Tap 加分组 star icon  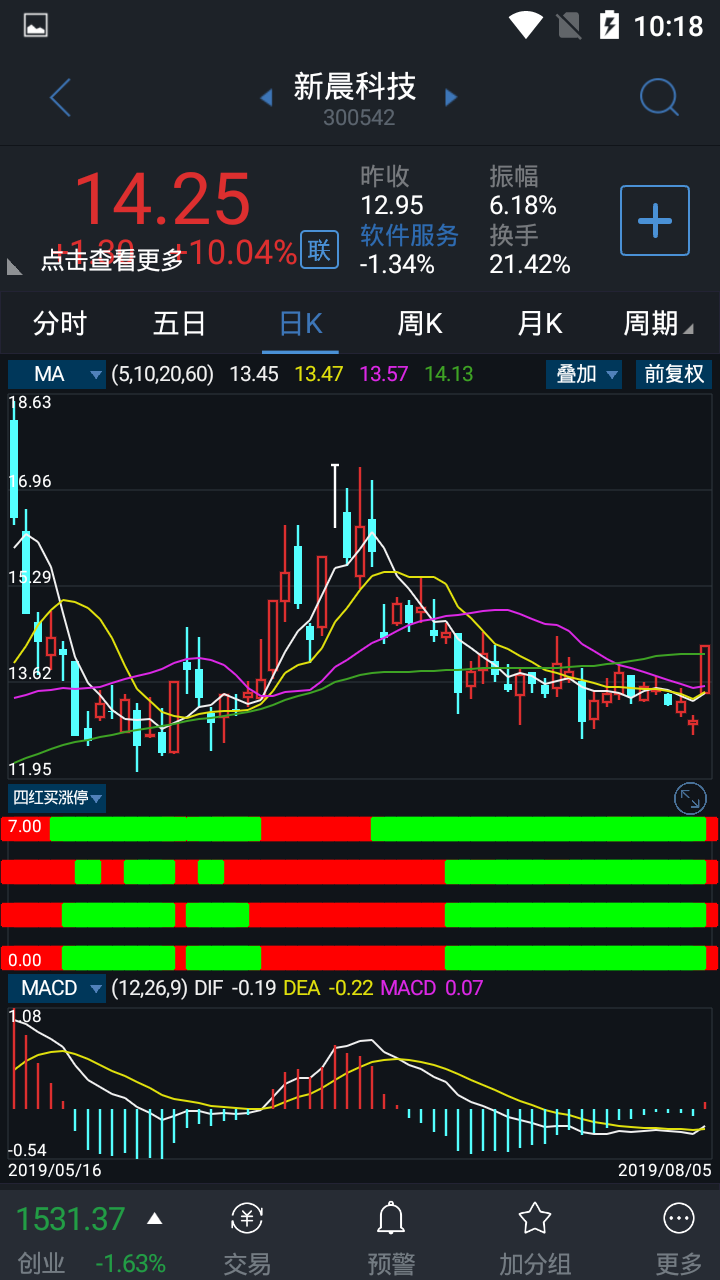(535, 1218)
